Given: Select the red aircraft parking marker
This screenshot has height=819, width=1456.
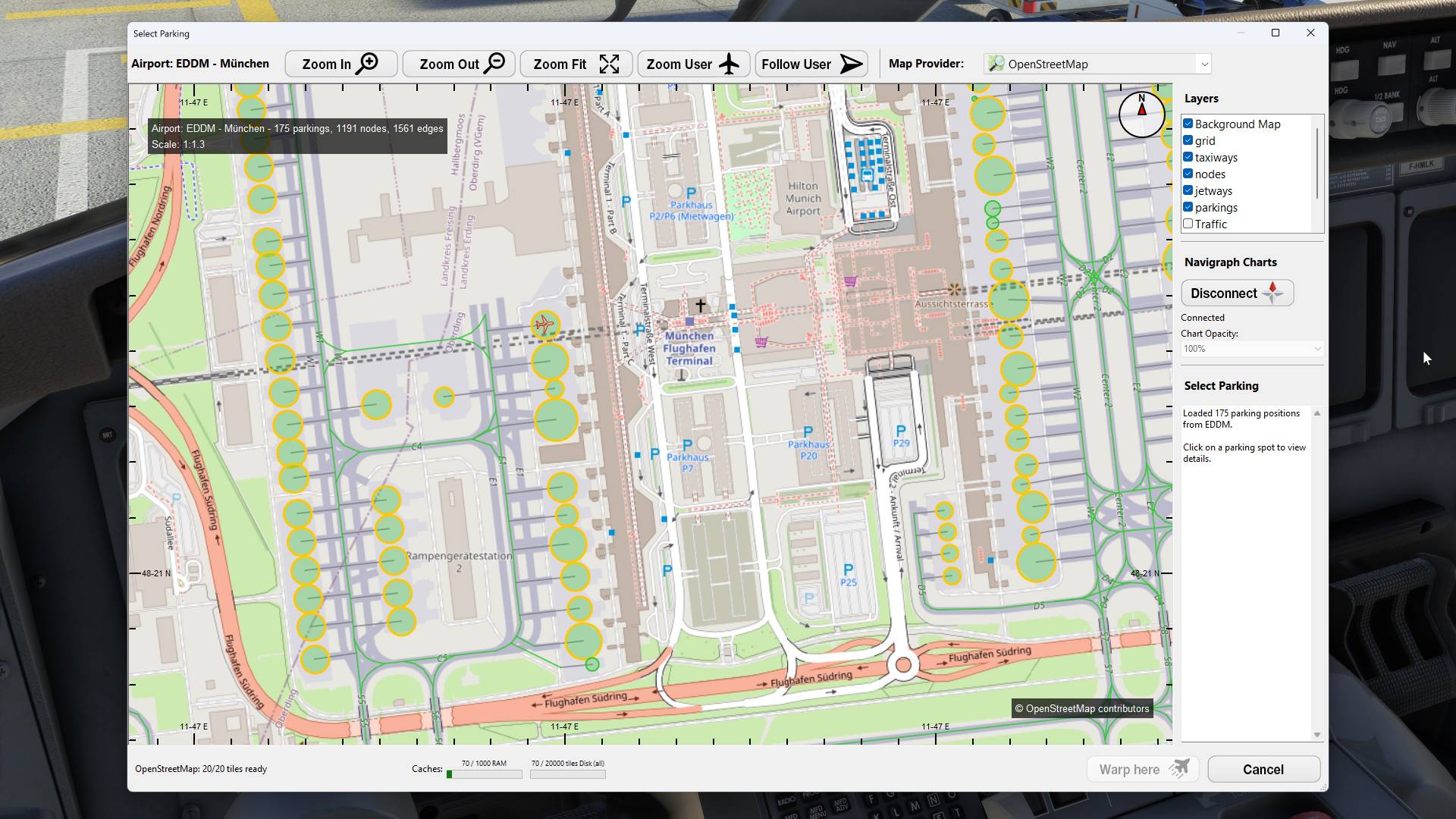Looking at the screenshot, I should pyautogui.click(x=544, y=325).
